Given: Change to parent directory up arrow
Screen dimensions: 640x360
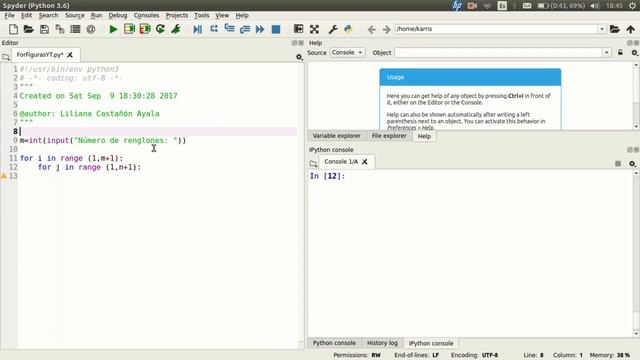Looking at the screenshot, I should click(631, 29).
